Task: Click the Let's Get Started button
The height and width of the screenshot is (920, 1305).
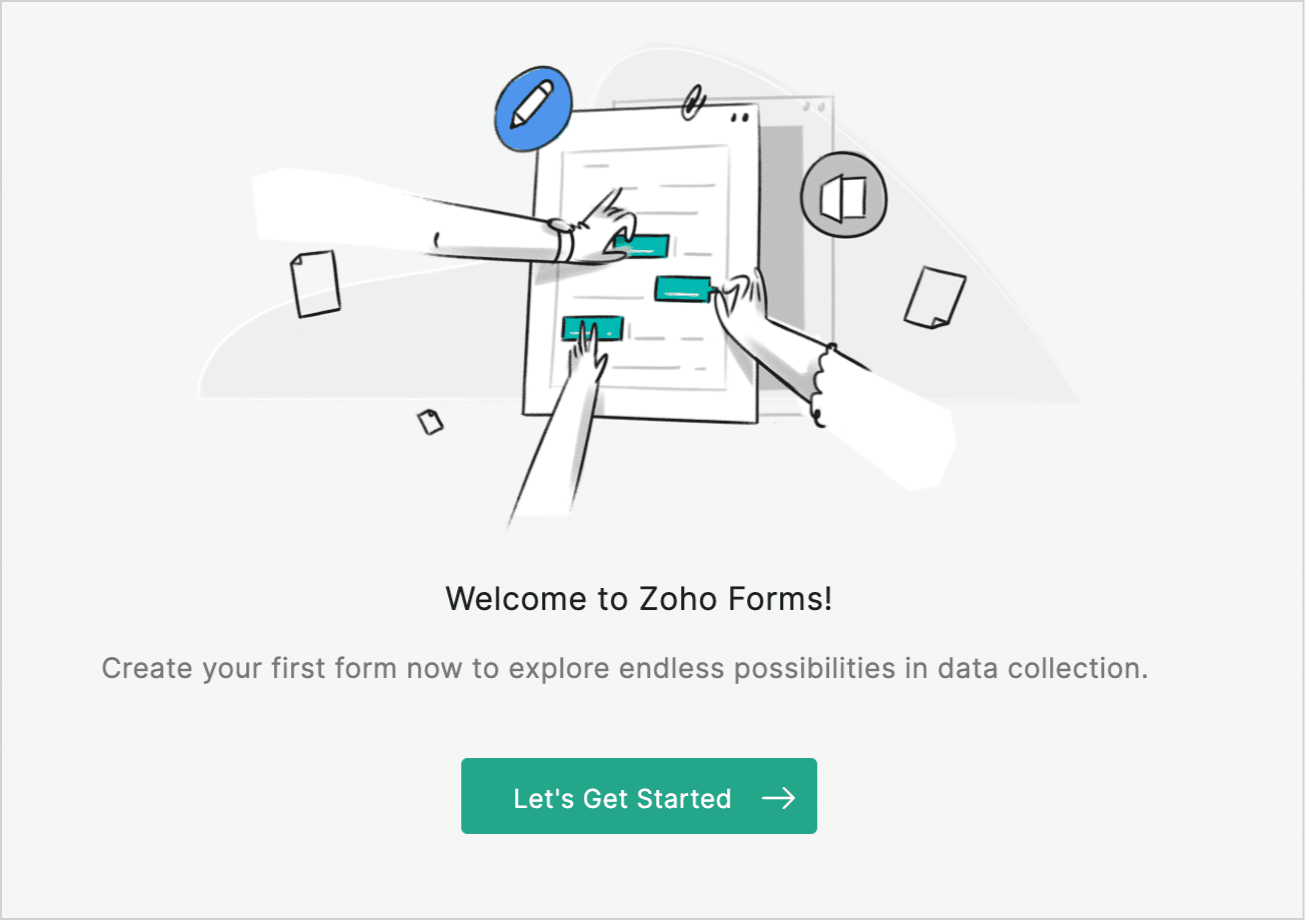Action: tap(638, 796)
